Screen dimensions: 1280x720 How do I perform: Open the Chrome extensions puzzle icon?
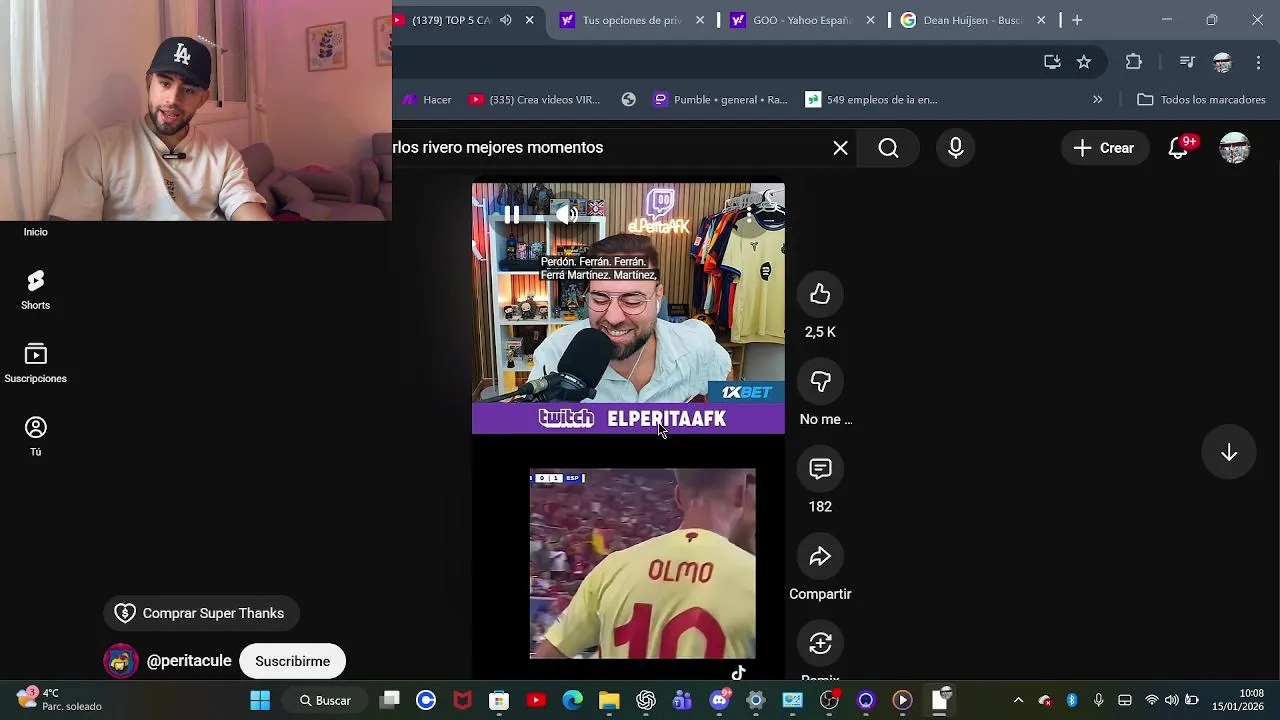coord(1133,62)
